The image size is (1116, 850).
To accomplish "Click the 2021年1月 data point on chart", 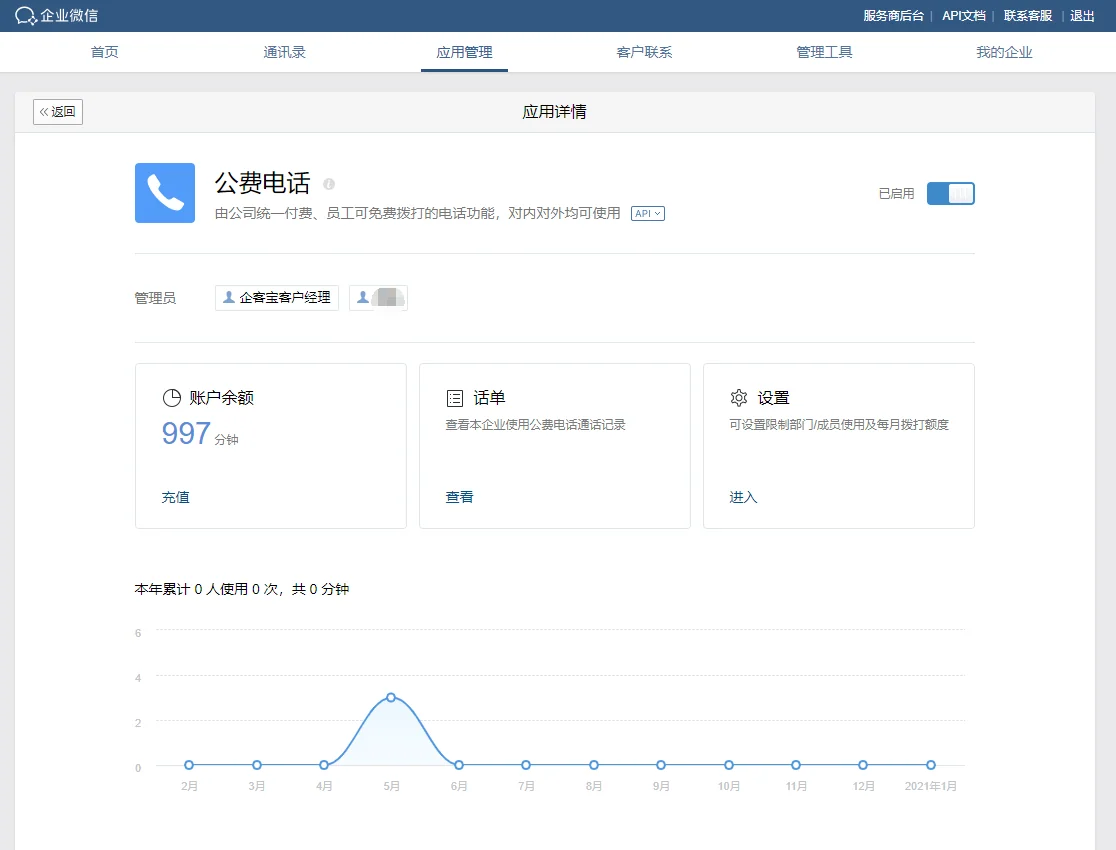I will (930, 765).
